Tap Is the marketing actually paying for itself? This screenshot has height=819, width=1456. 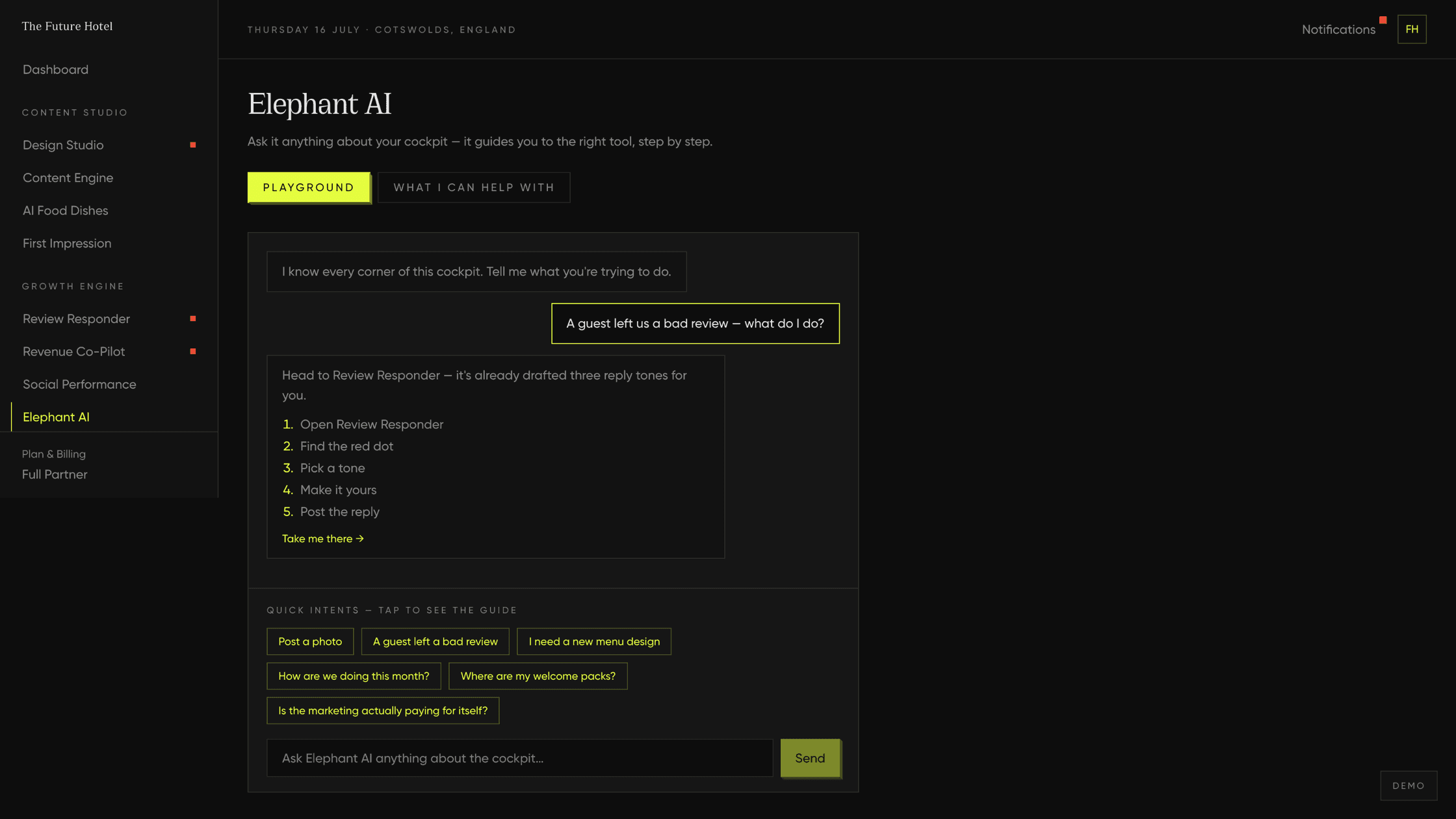pyautogui.click(x=383, y=710)
